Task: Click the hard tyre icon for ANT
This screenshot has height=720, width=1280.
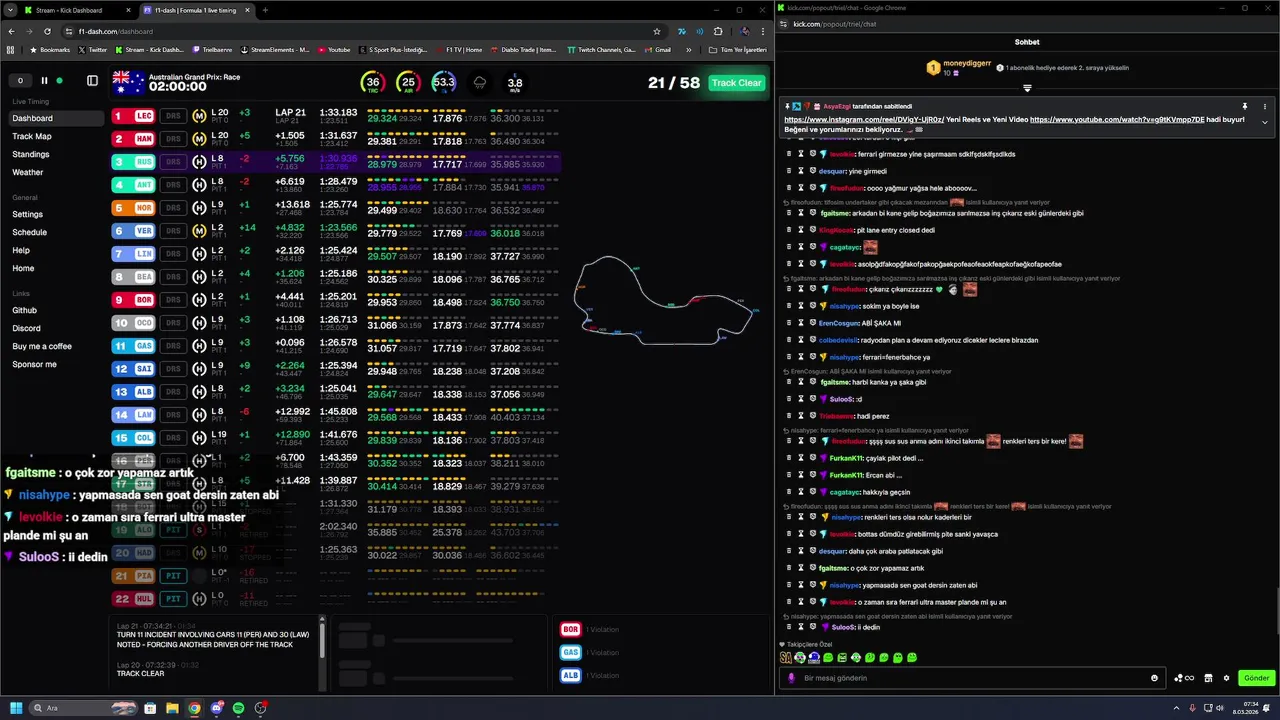Action: click(199, 185)
